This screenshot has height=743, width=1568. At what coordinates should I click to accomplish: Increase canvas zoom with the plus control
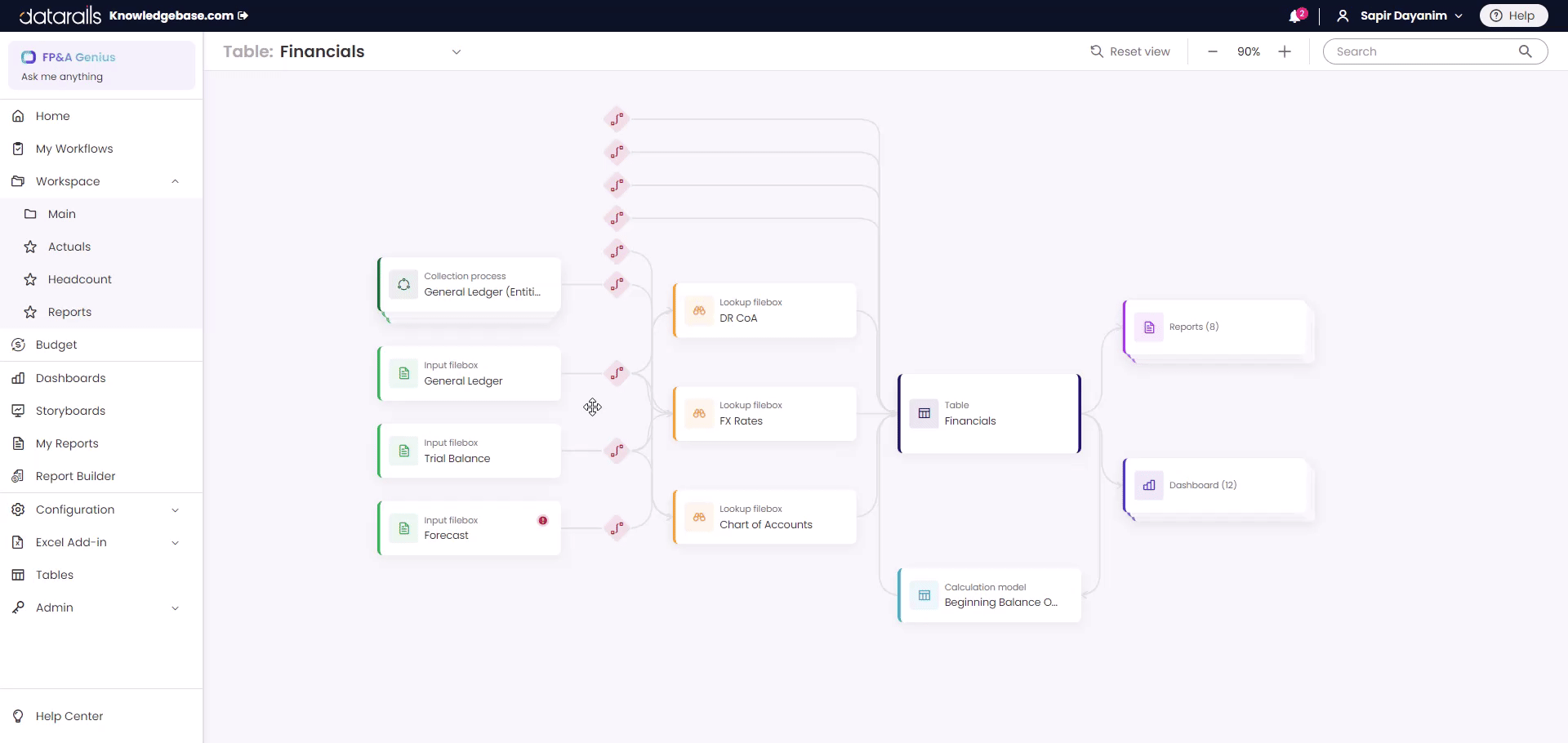[1285, 51]
